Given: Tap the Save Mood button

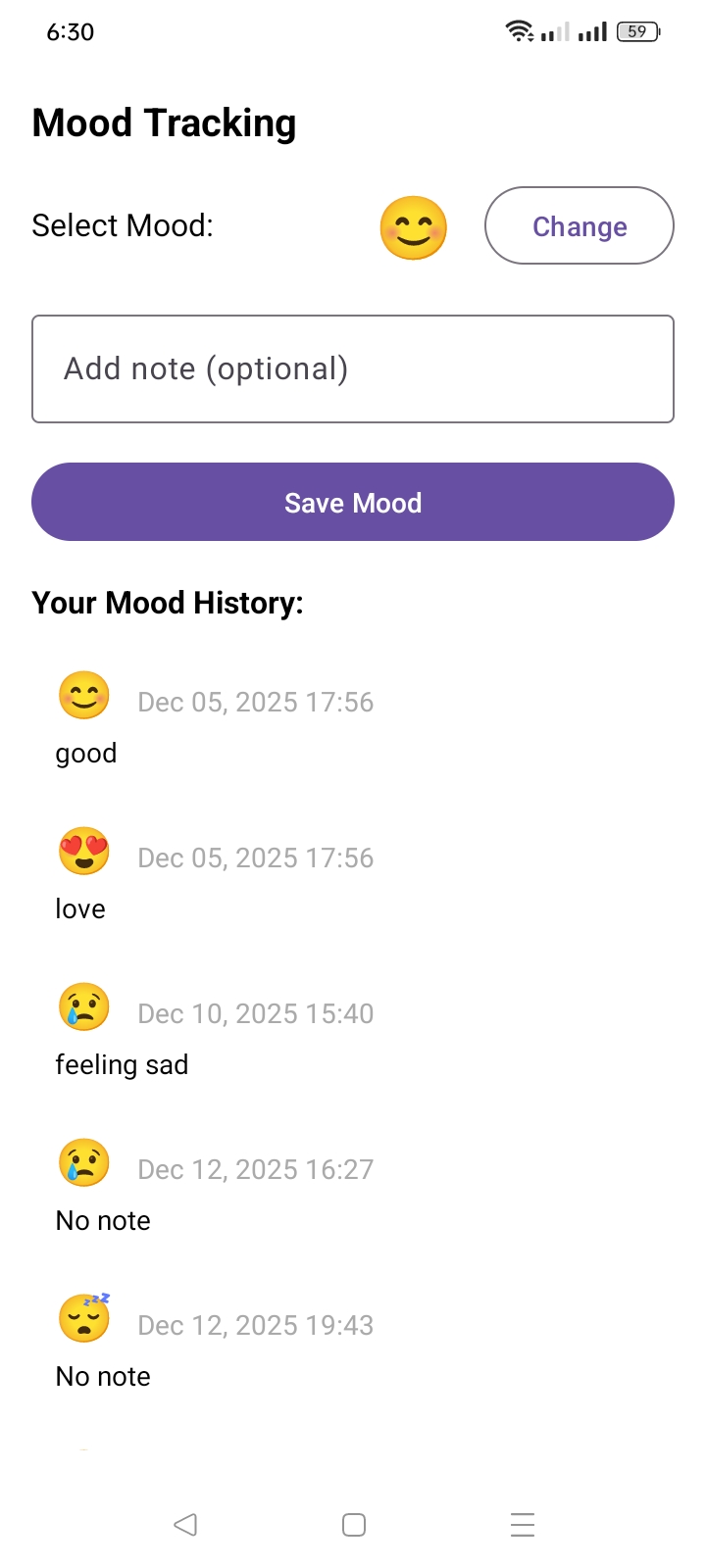Looking at the screenshot, I should coord(353,502).
